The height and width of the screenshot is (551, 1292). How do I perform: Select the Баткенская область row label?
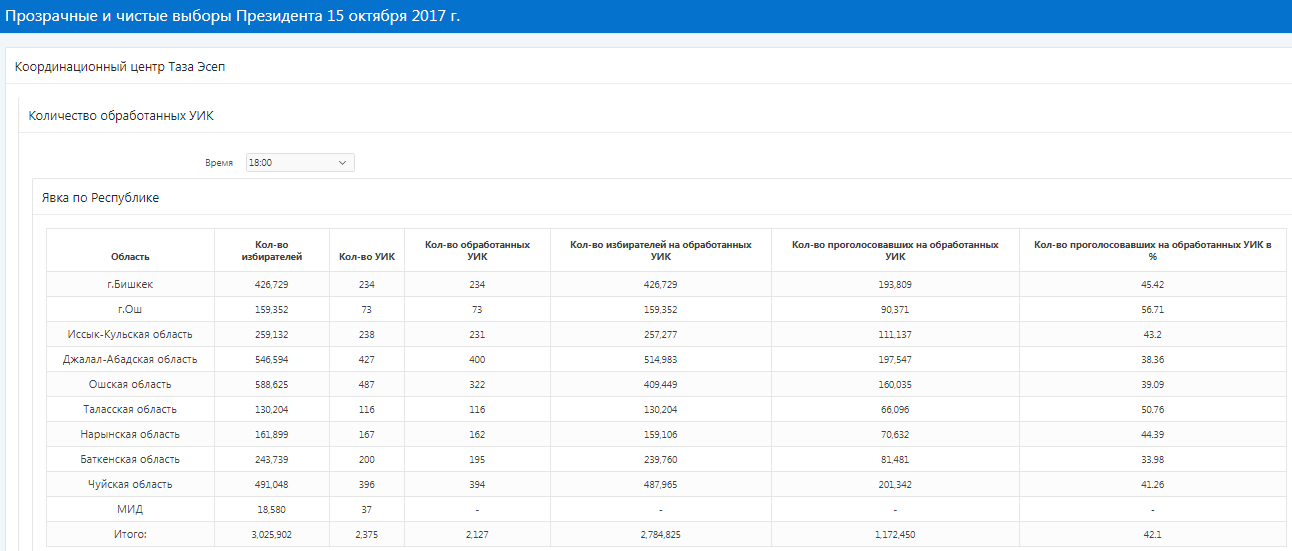pyautogui.click(x=130, y=459)
